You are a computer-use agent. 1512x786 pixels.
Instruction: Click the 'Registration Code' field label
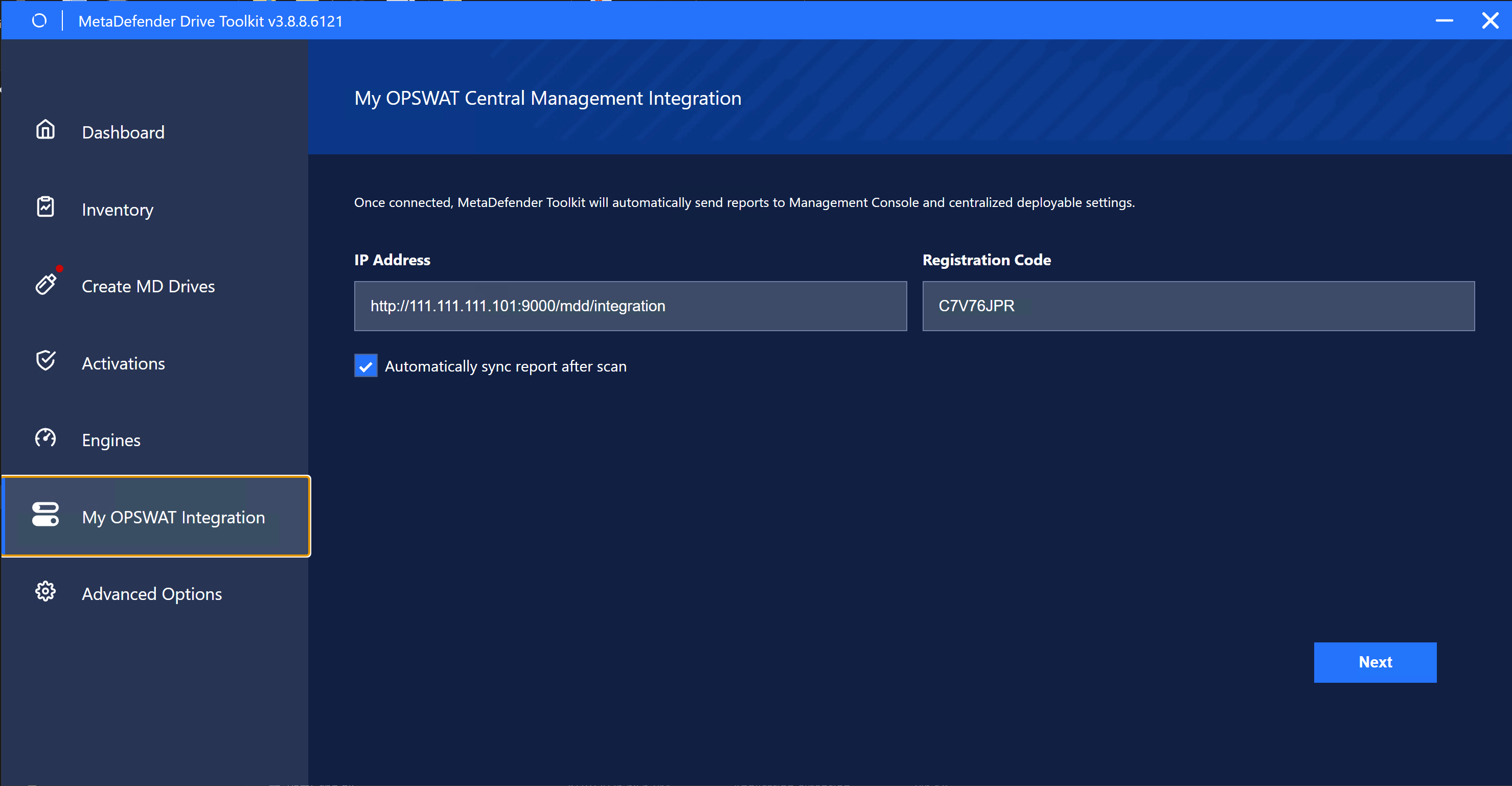coord(986,260)
